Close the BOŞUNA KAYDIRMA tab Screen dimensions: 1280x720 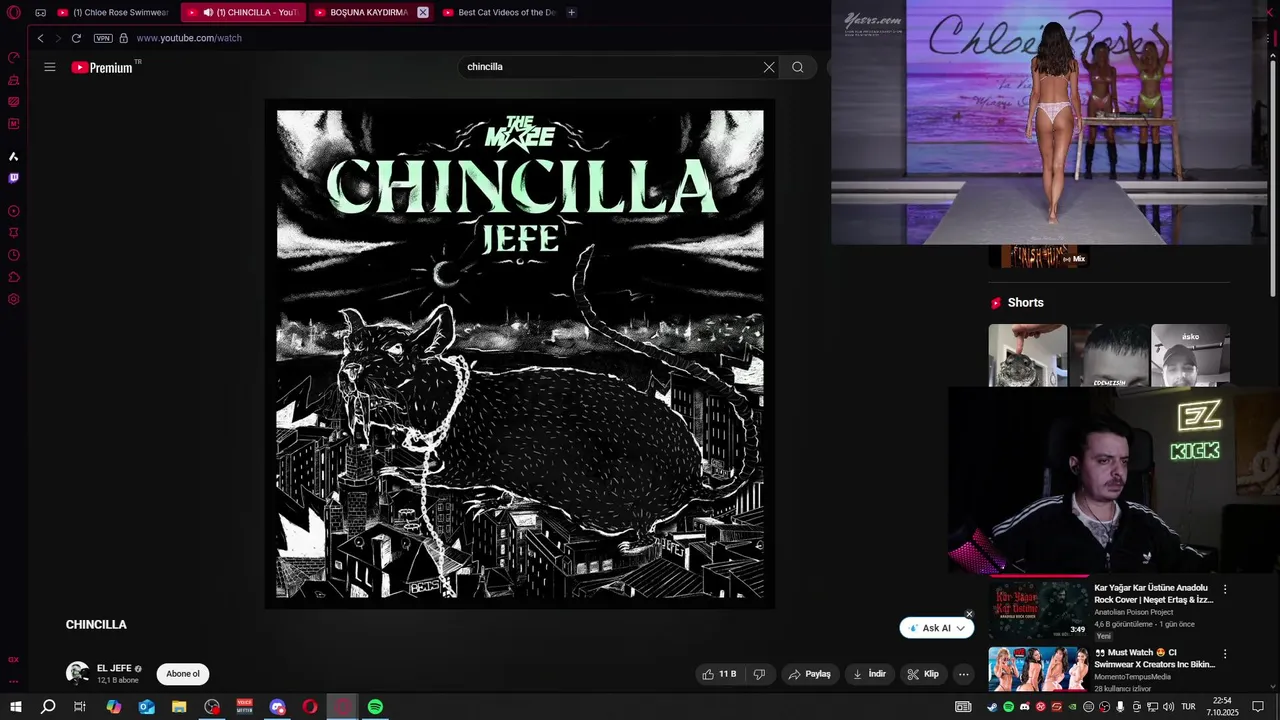(x=423, y=13)
